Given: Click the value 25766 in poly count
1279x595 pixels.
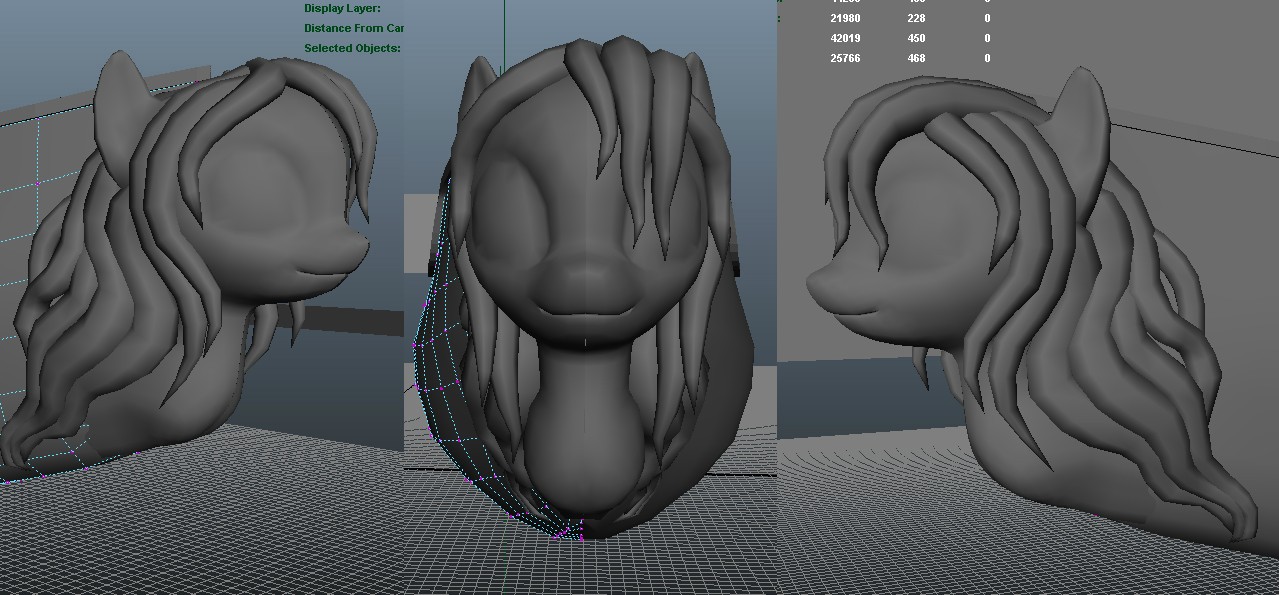Looking at the screenshot, I should click(x=845, y=58).
